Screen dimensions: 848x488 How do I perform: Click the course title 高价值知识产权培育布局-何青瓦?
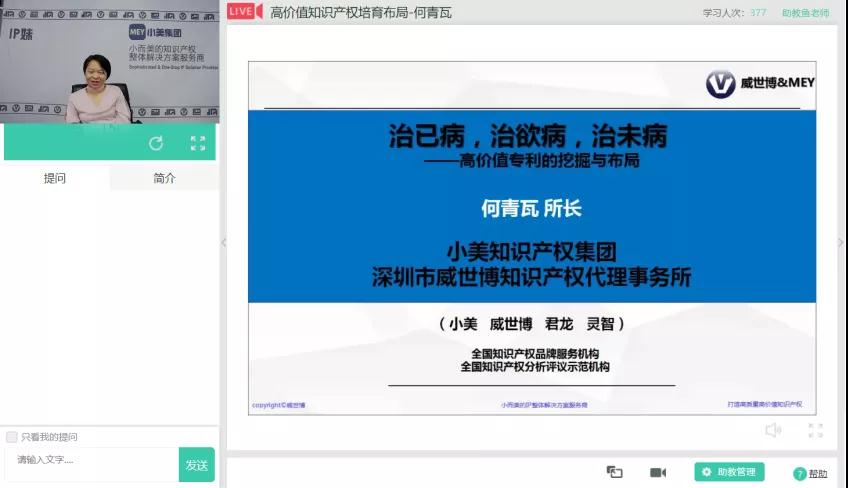tap(361, 12)
